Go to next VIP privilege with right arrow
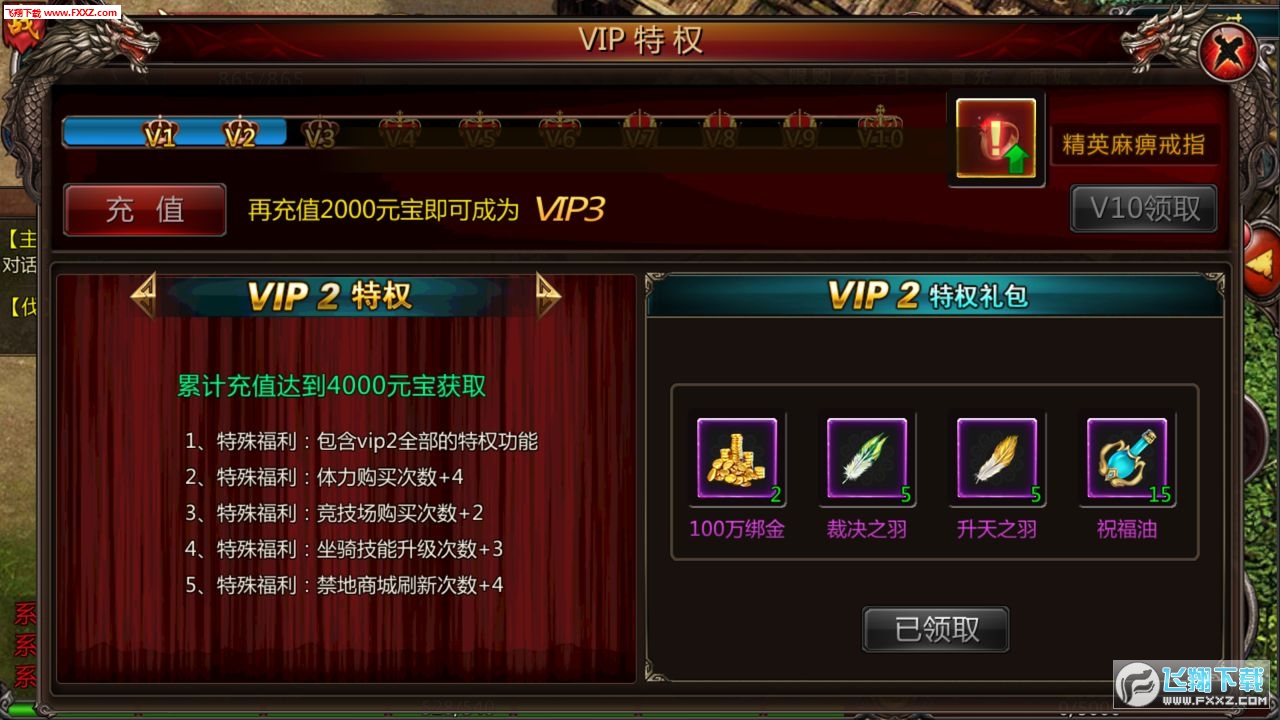The image size is (1280, 720). (x=548, y=296)
